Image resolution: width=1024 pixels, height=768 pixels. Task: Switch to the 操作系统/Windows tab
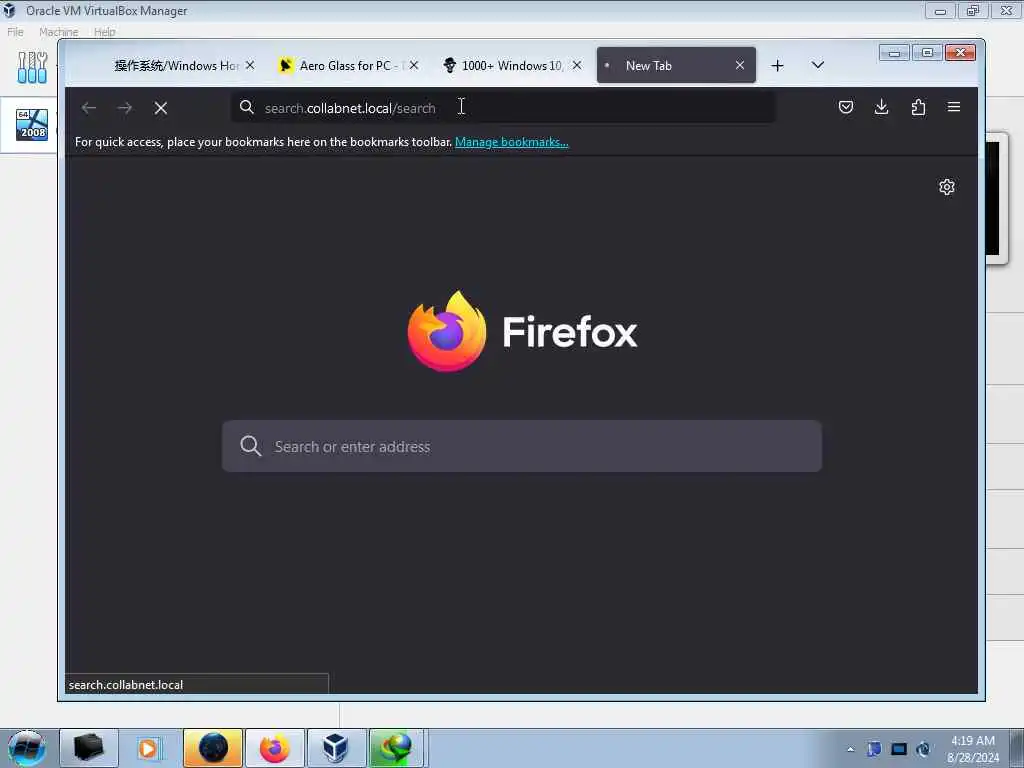[x=176, y=65]
